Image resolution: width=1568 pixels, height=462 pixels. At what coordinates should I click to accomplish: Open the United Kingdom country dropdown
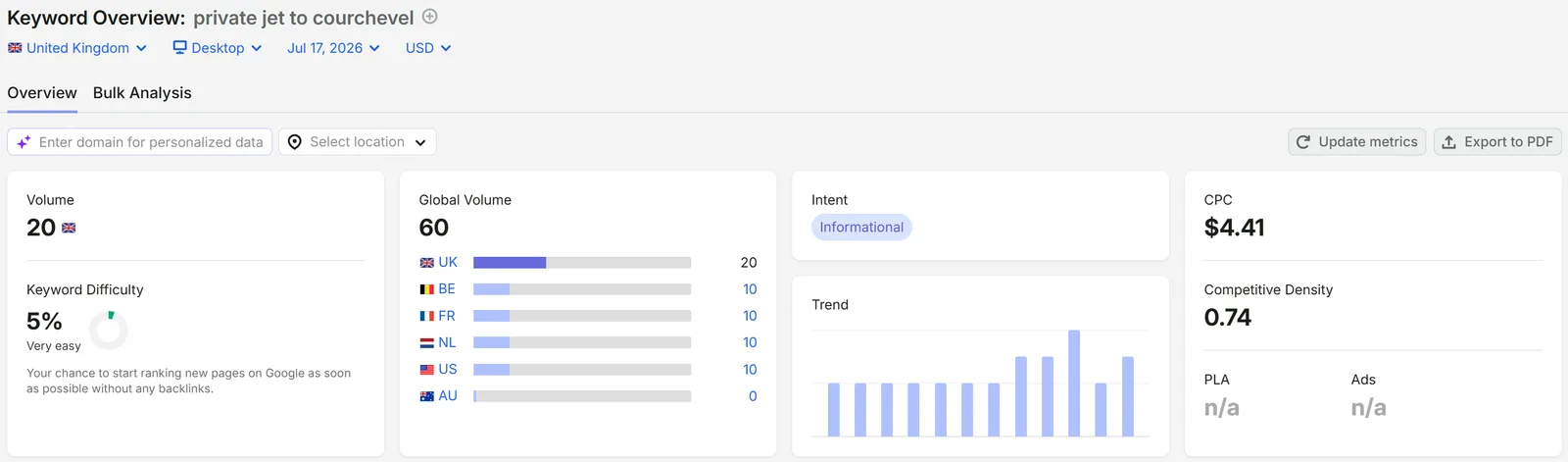click(77, 48)
